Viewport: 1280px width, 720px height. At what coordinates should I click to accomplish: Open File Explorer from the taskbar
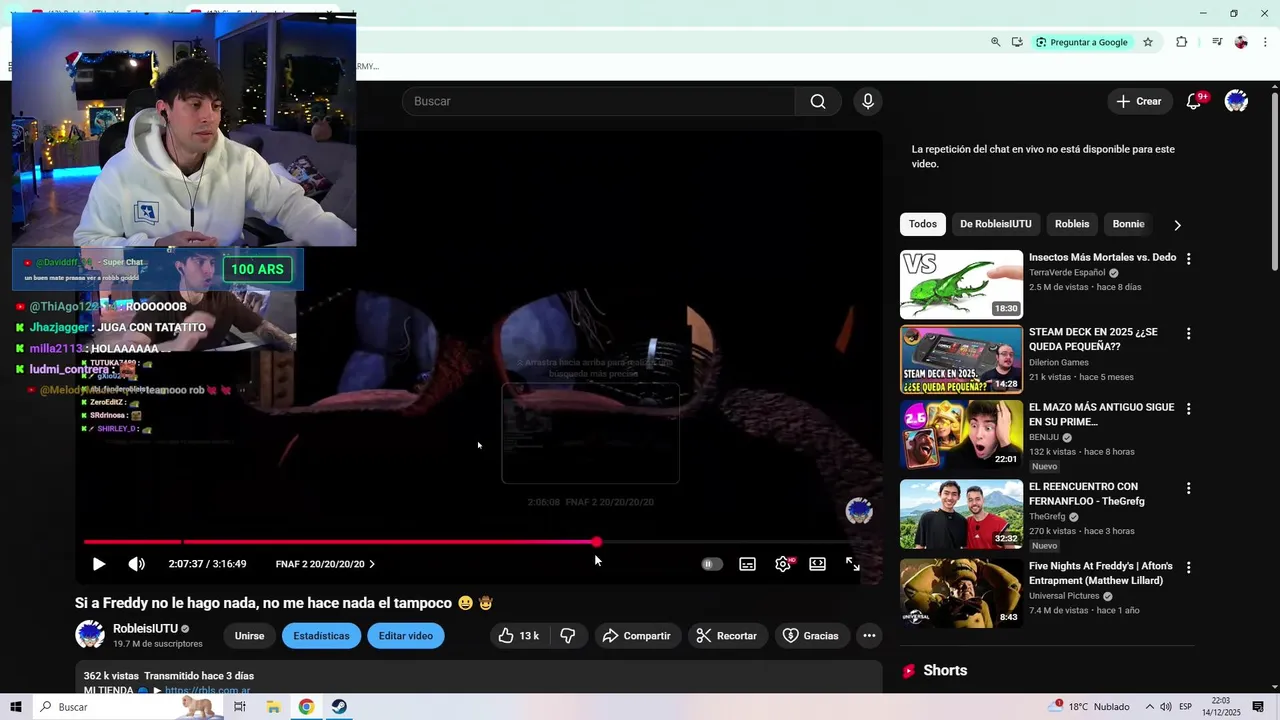coord(273,707)
